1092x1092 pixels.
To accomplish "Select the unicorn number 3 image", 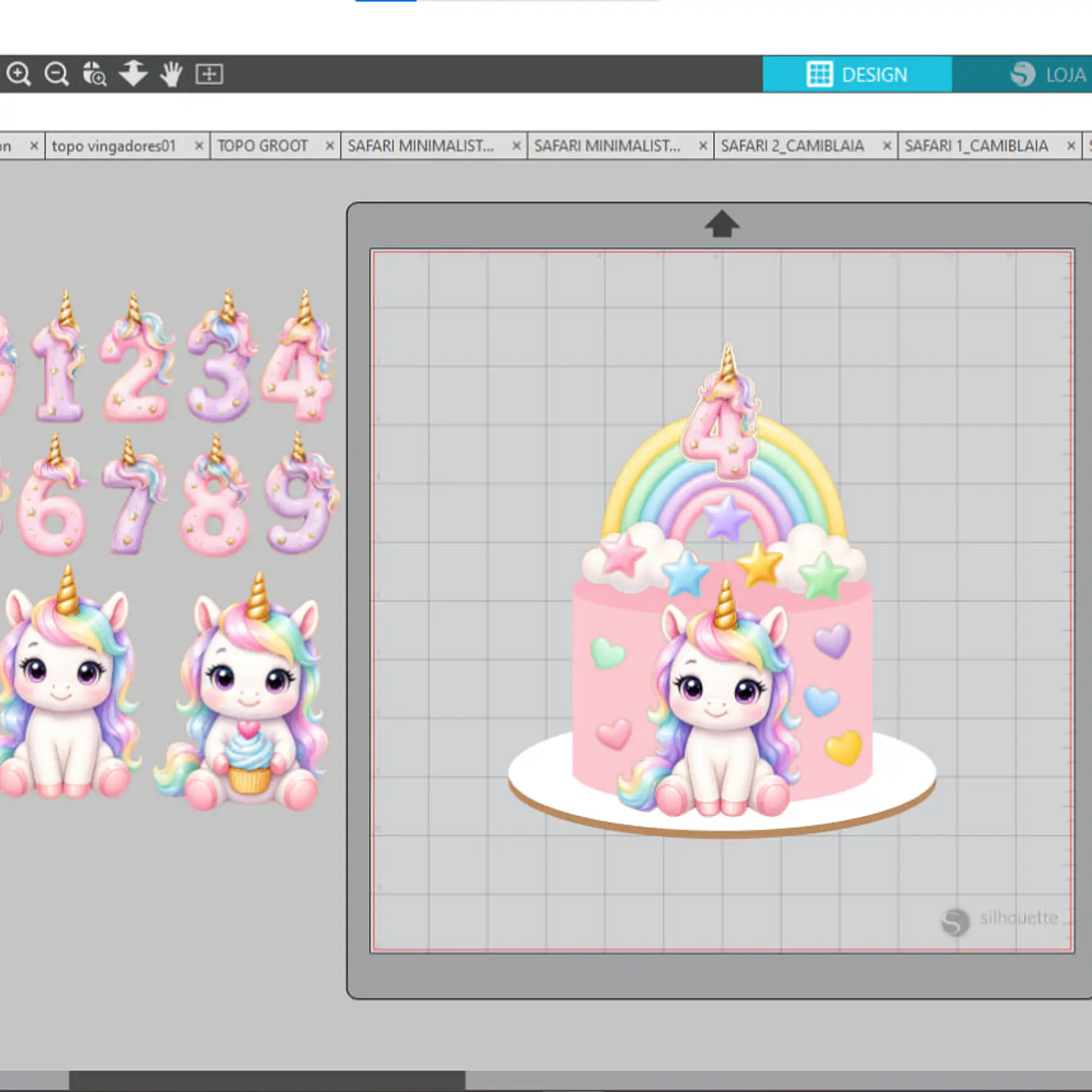I will [221, 356].
